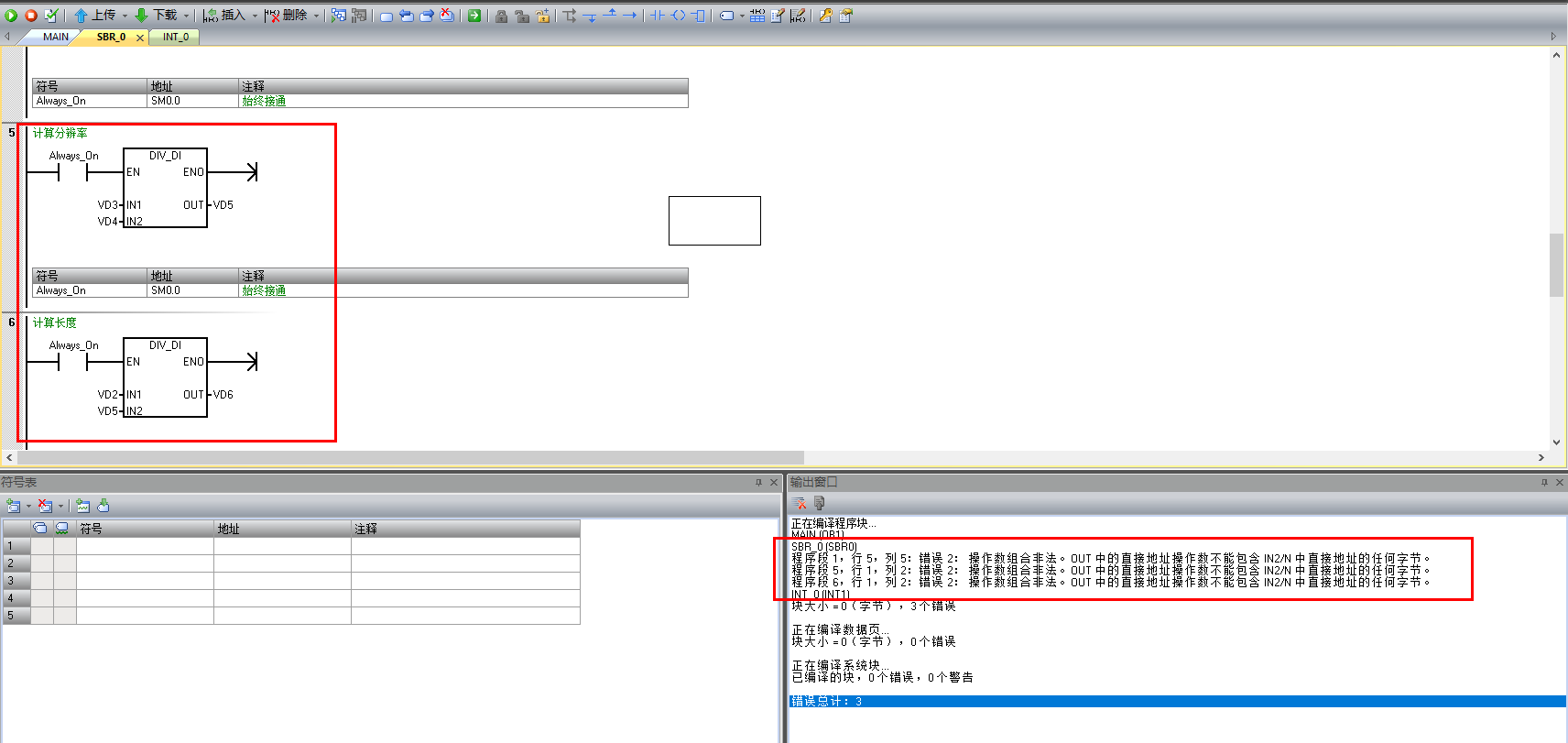Click the copy output icon in output window
Image resolution: width=1568 pixels, height=743 pixels.
click(x=819, y=503)
